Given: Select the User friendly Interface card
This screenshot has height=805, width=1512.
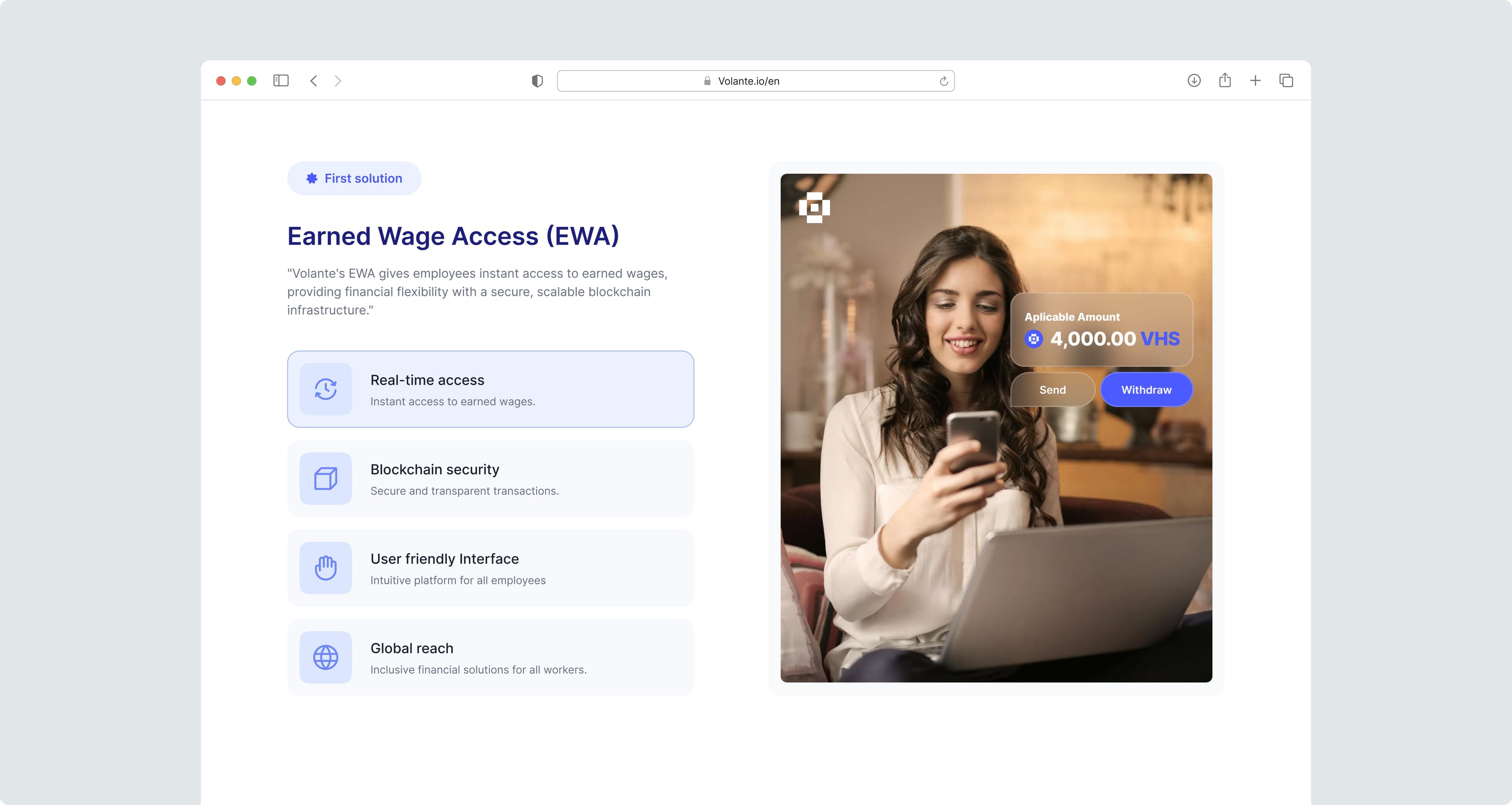Looking at the screenshot, I should [x=490, y=567].
